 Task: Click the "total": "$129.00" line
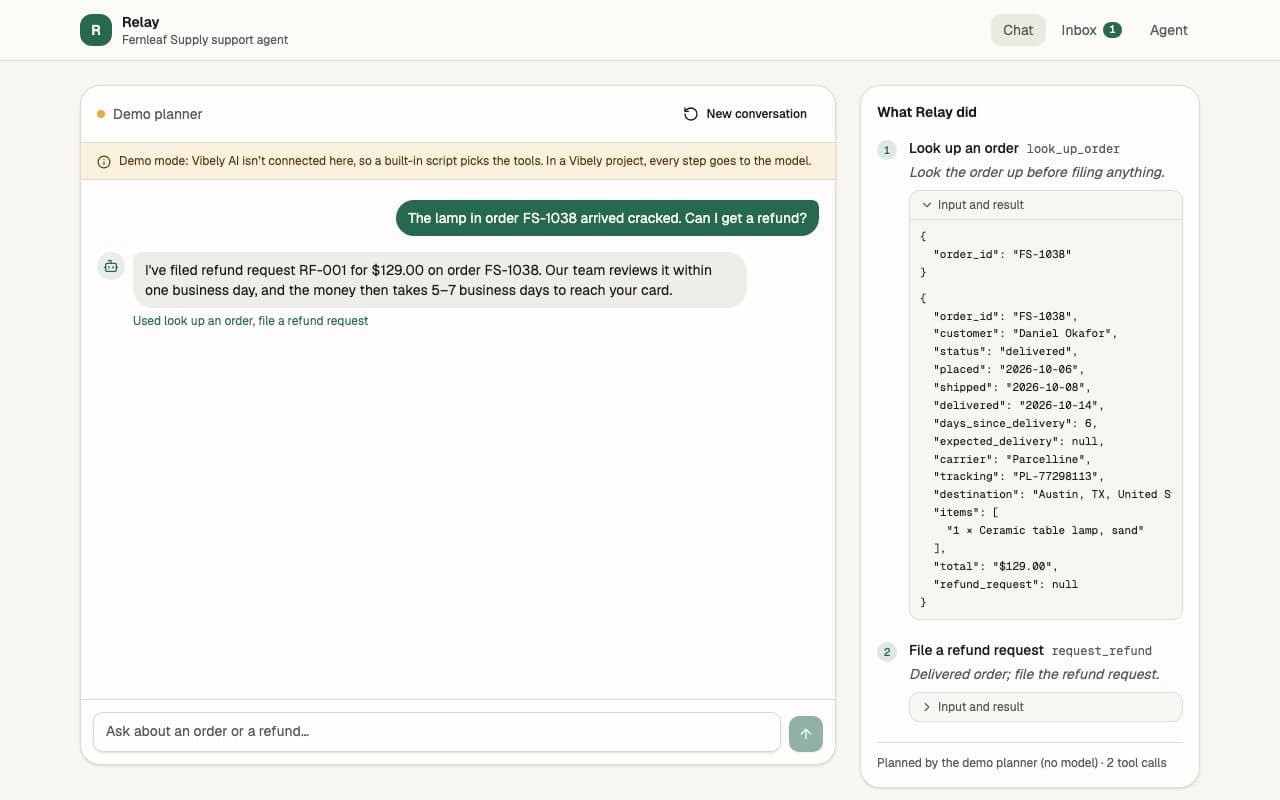click(995, 566)
